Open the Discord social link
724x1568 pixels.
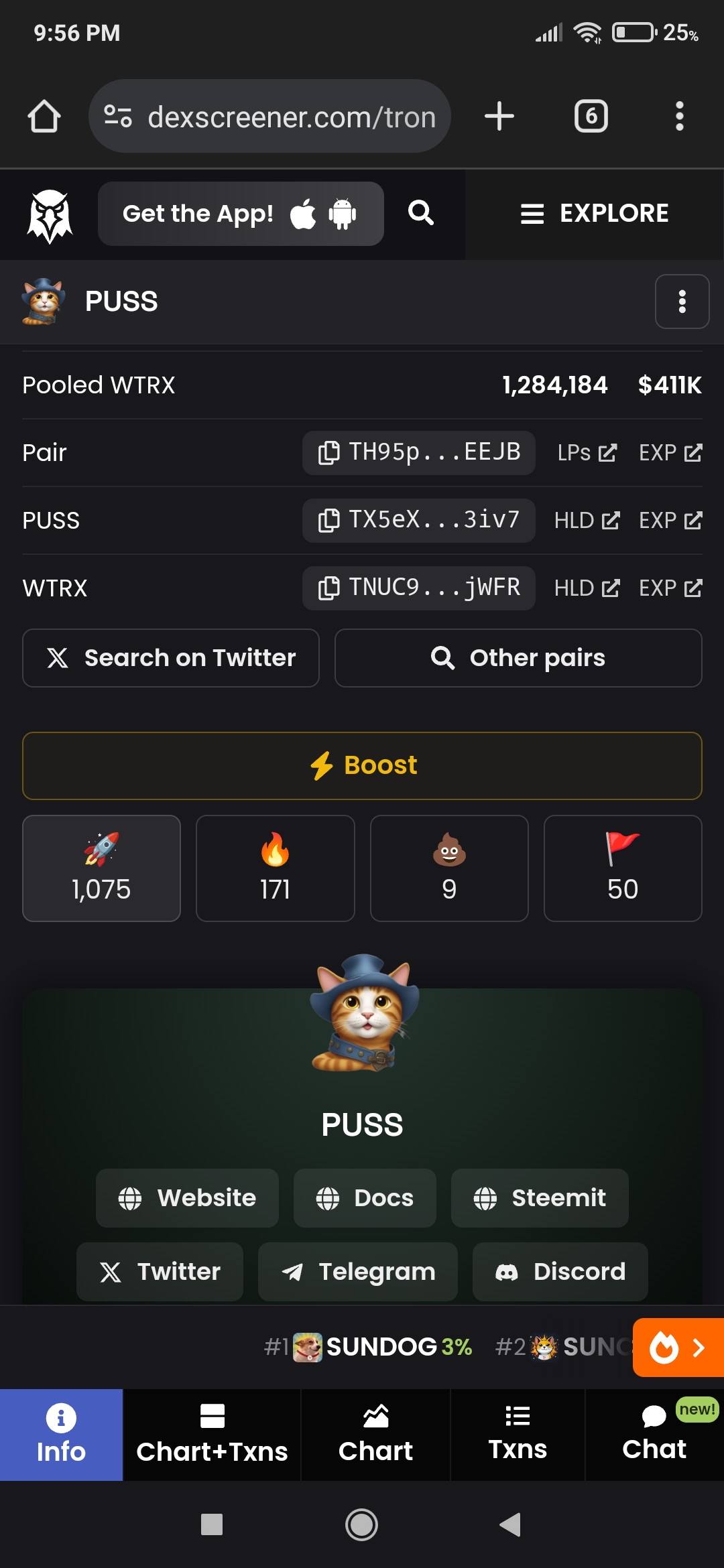coord(560,1272)
